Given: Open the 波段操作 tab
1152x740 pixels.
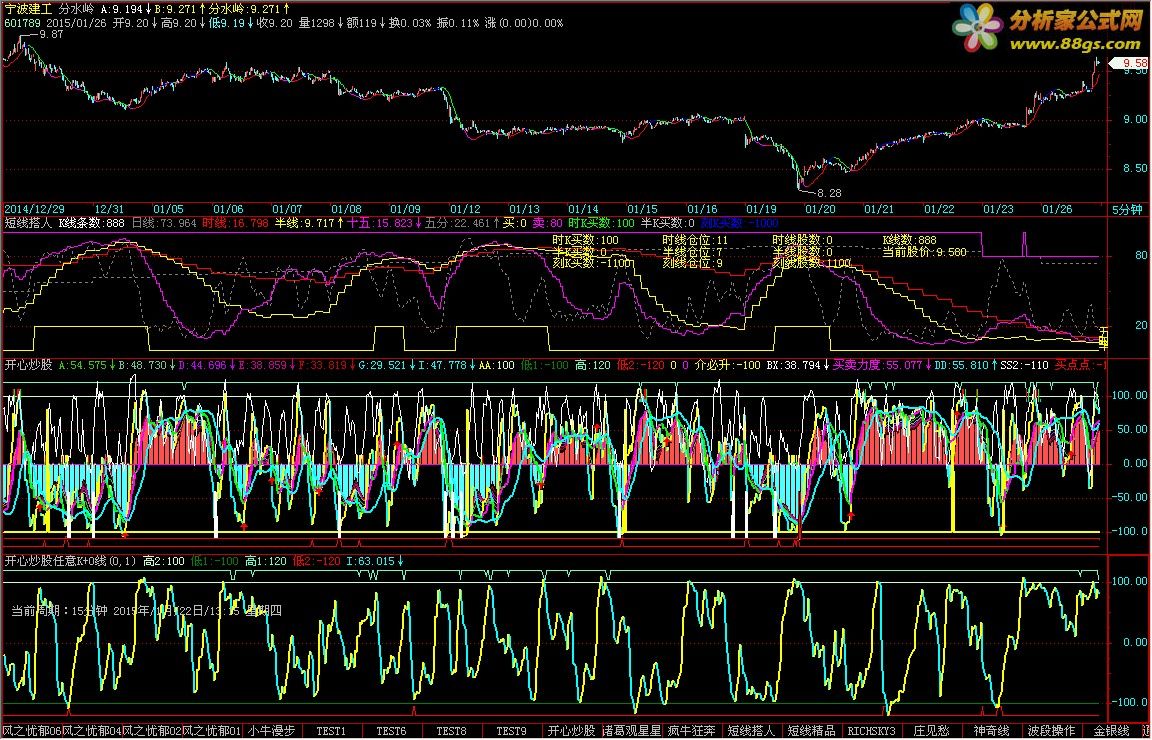Looking at the screenshot, I should 1051,731.
